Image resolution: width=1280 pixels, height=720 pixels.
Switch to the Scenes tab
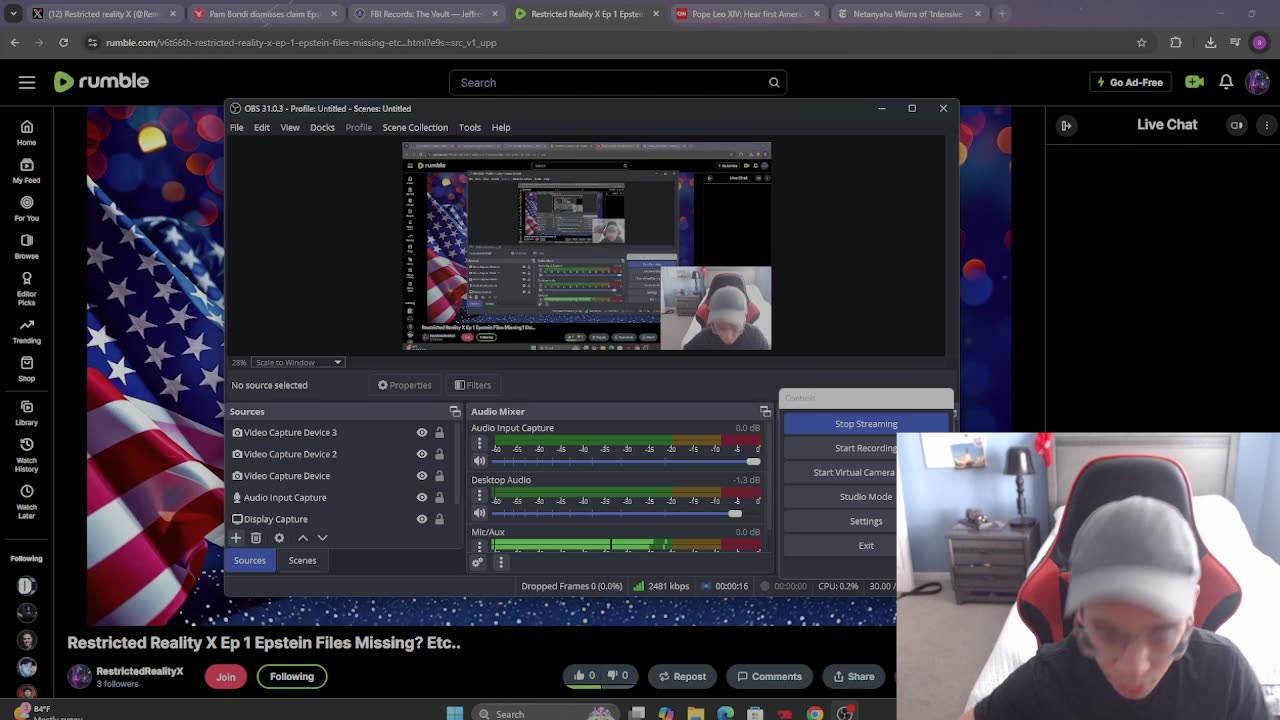[302, 561]
